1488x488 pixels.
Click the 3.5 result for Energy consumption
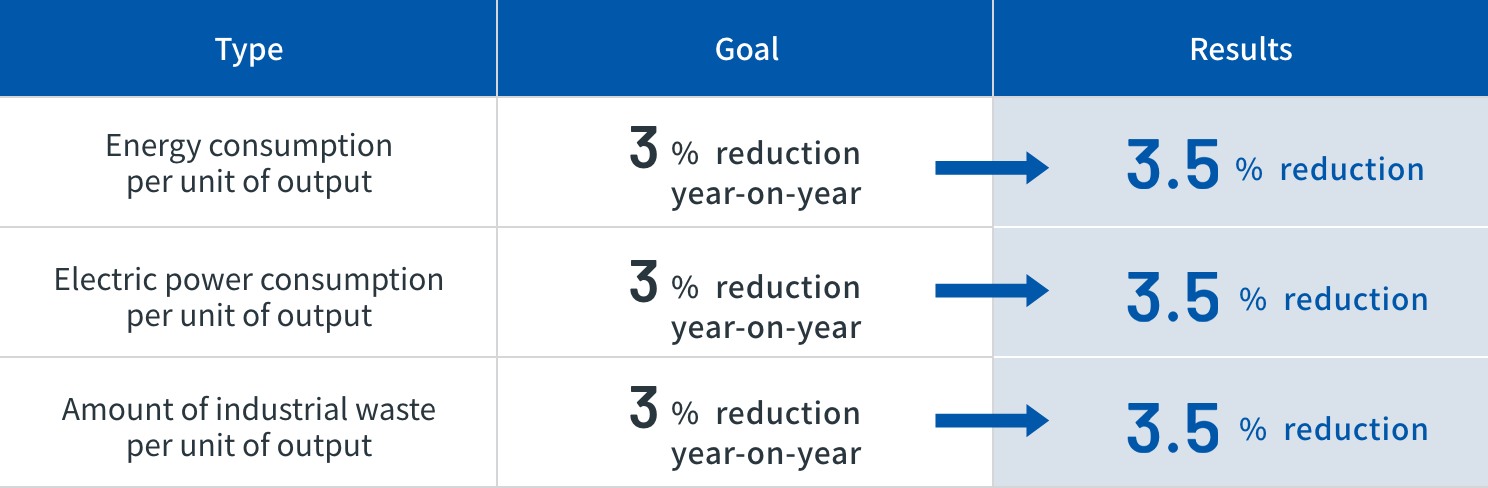(1172, 167)
